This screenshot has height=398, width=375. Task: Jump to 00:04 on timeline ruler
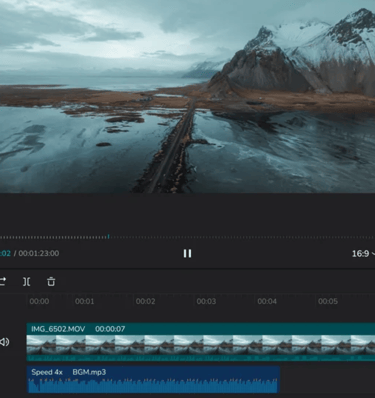[x=267, y=301]
